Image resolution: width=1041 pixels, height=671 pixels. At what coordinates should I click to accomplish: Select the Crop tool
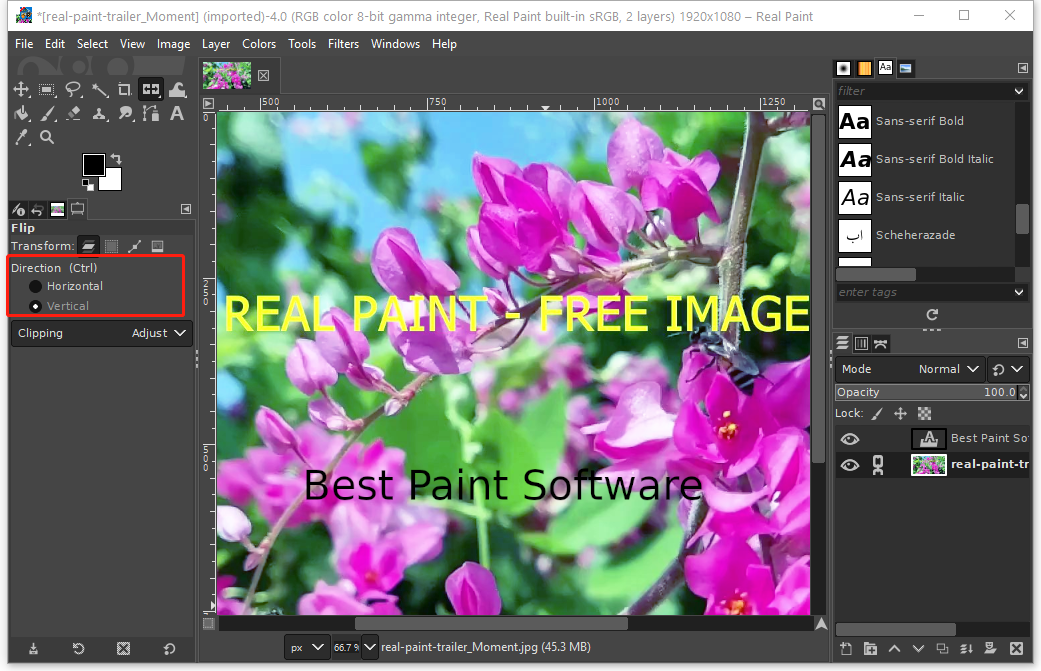click(125, 89)
